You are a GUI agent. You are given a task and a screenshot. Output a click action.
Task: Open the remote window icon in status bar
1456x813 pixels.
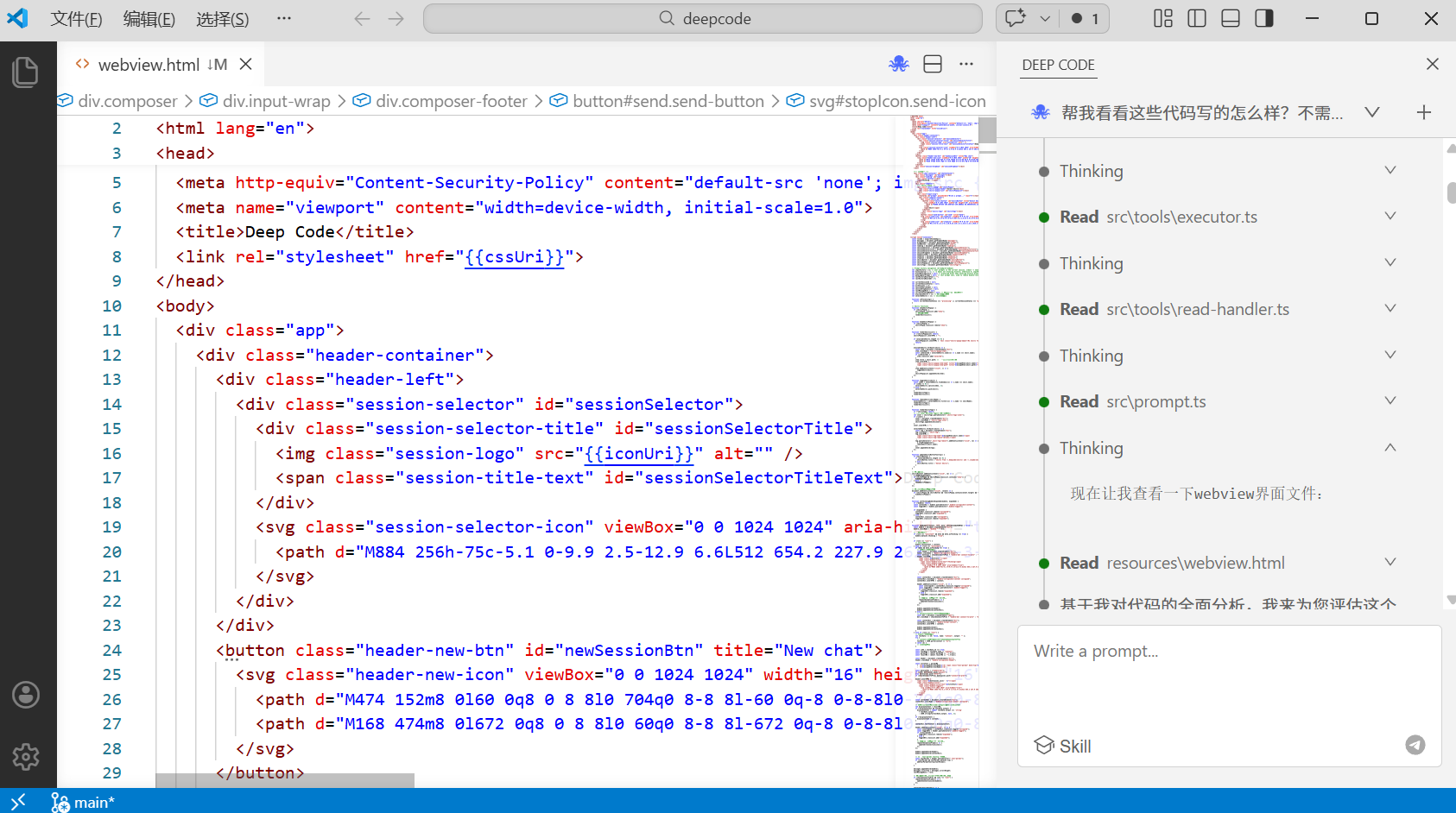[18, 802]
